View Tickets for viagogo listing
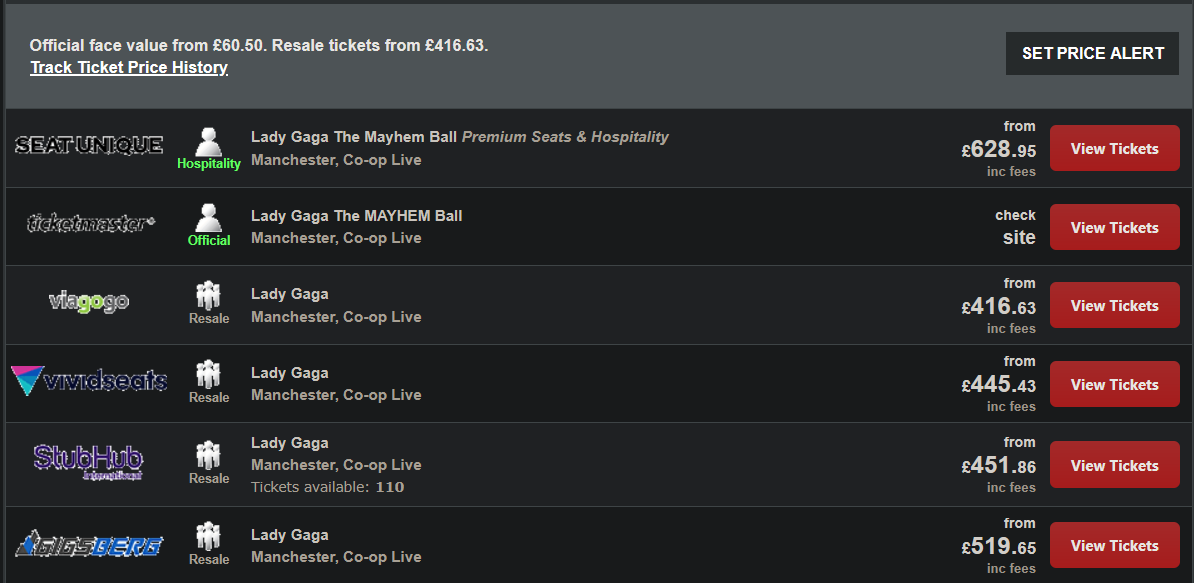The height and width of the screenshot is (583, 1194). point(1115,305)
